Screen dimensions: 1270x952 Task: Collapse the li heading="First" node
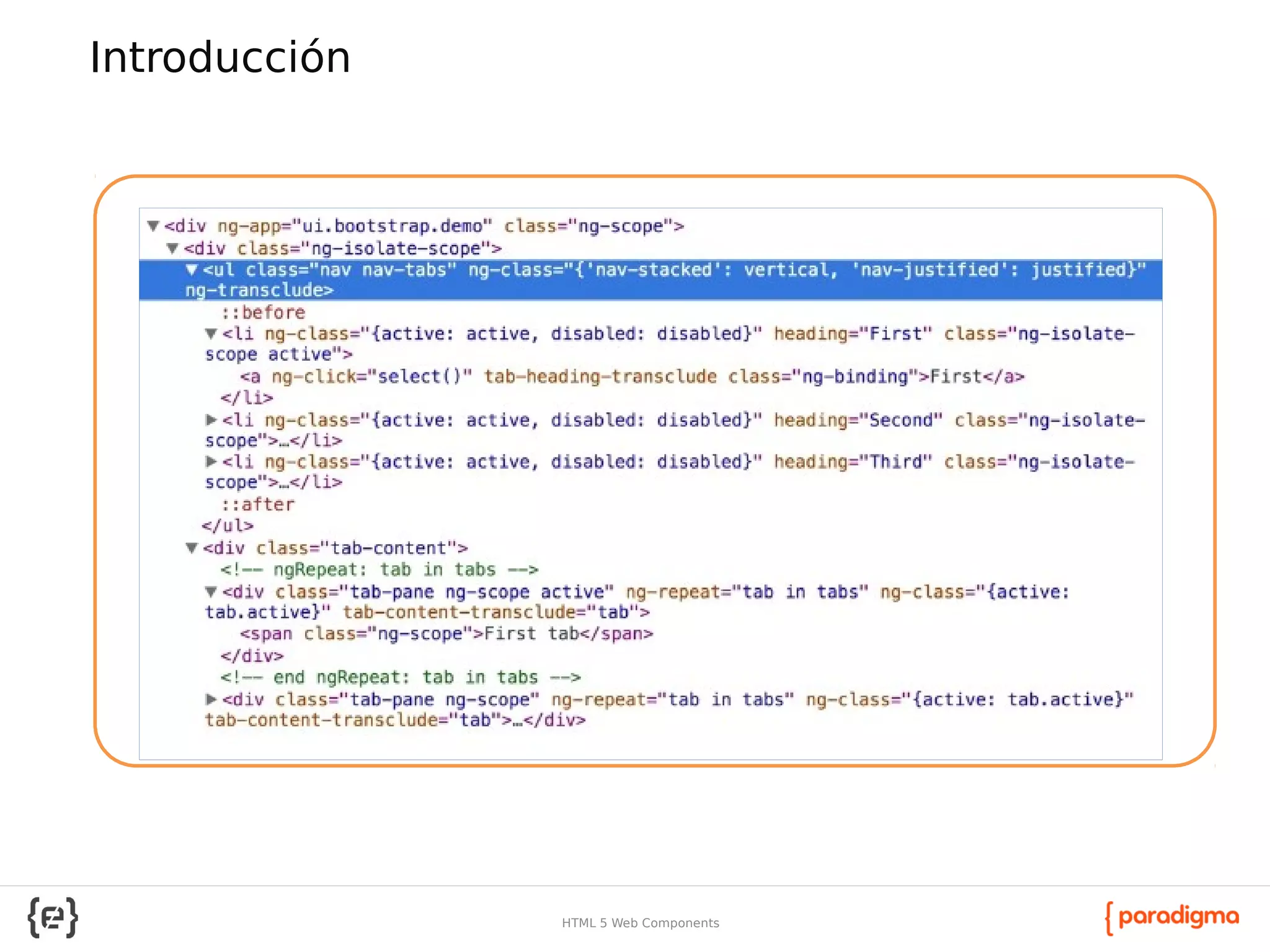211,334
